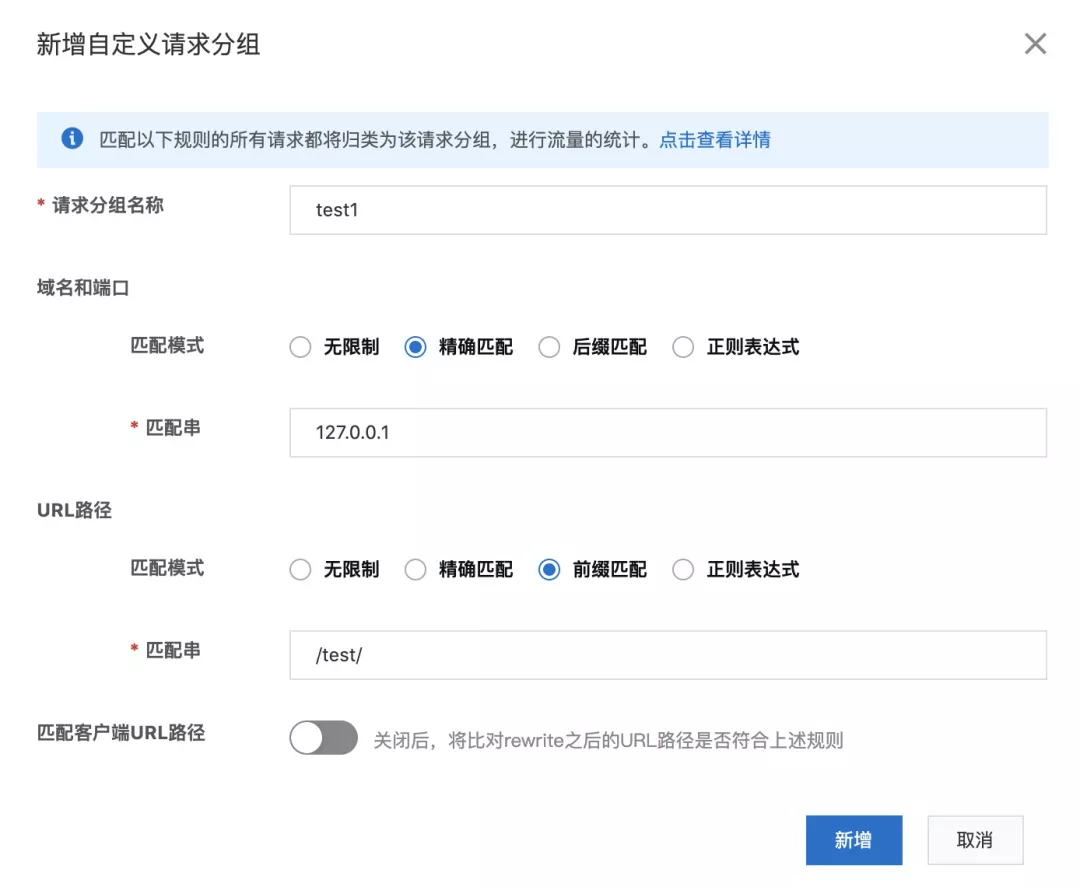Select 精确匹配 radio under URL路径

[416, 570]
